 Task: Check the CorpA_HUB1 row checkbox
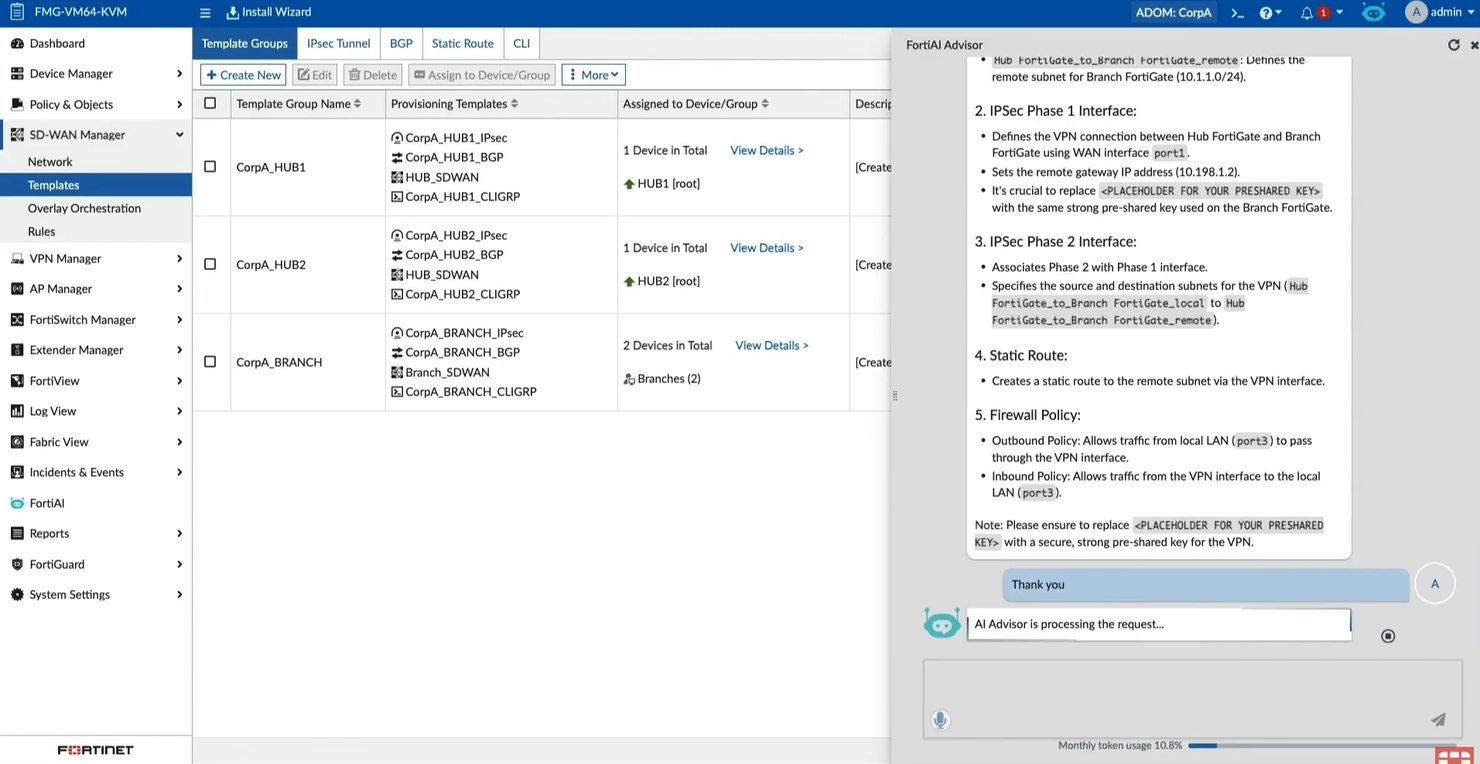[210, 167]
